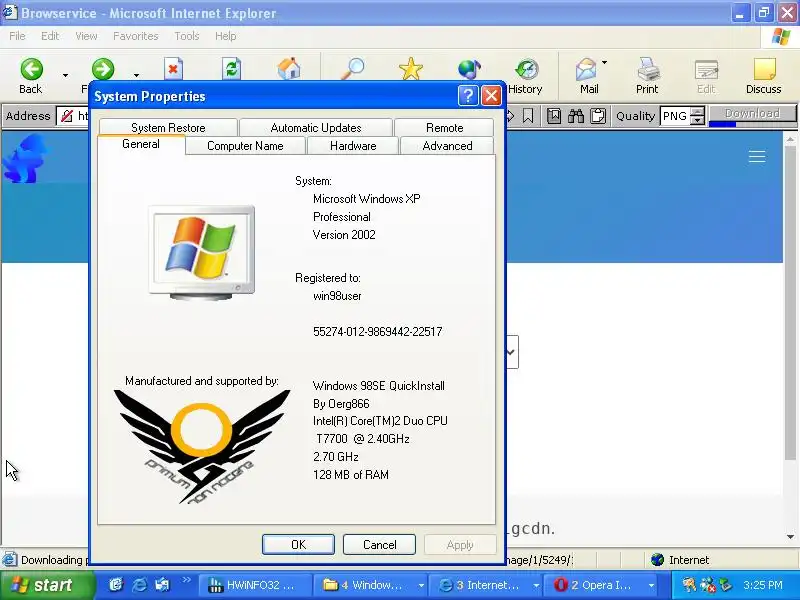
Task: Open the File menu
Action: (x=17, y=36)
